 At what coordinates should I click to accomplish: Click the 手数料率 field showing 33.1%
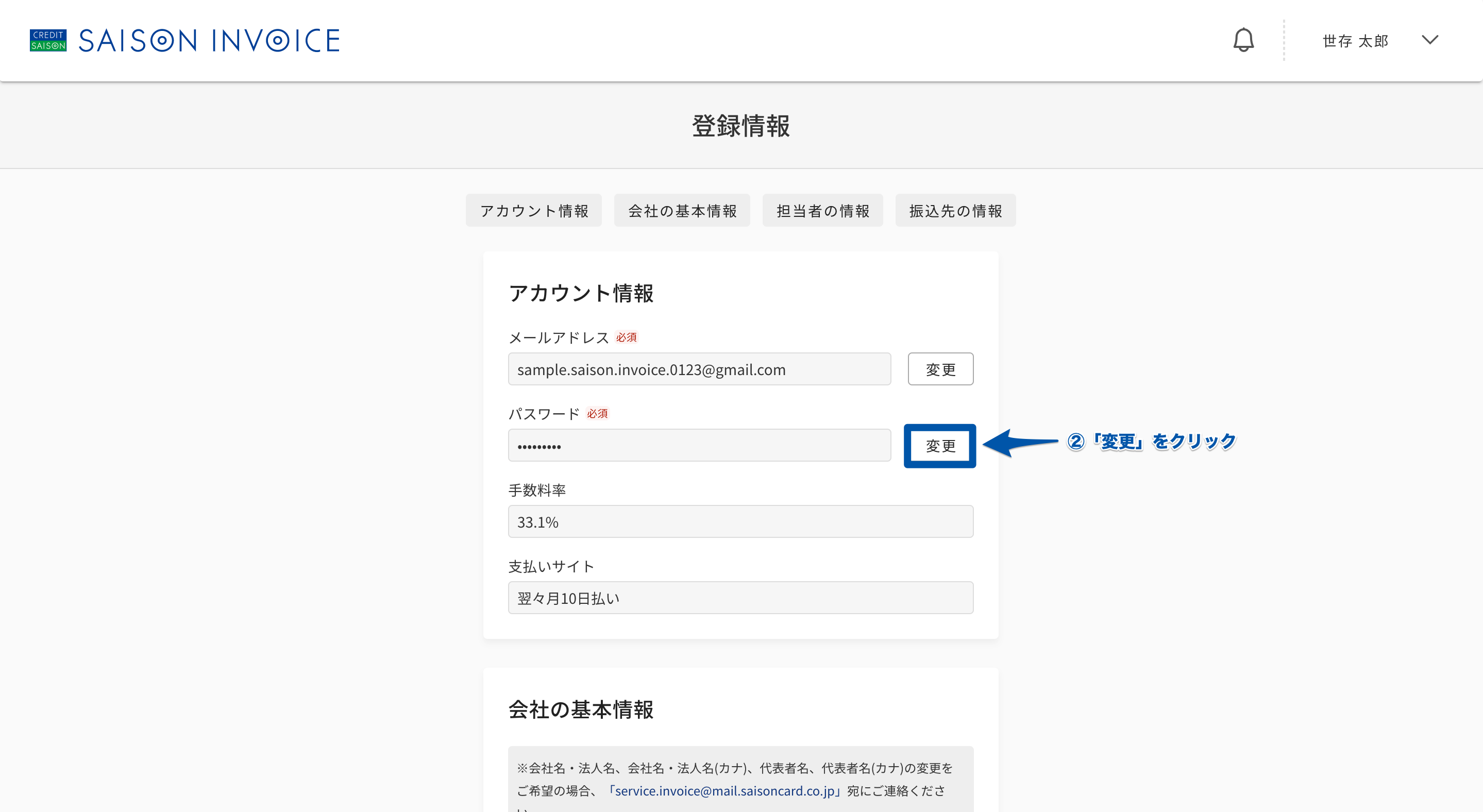[x=741, y=521]
